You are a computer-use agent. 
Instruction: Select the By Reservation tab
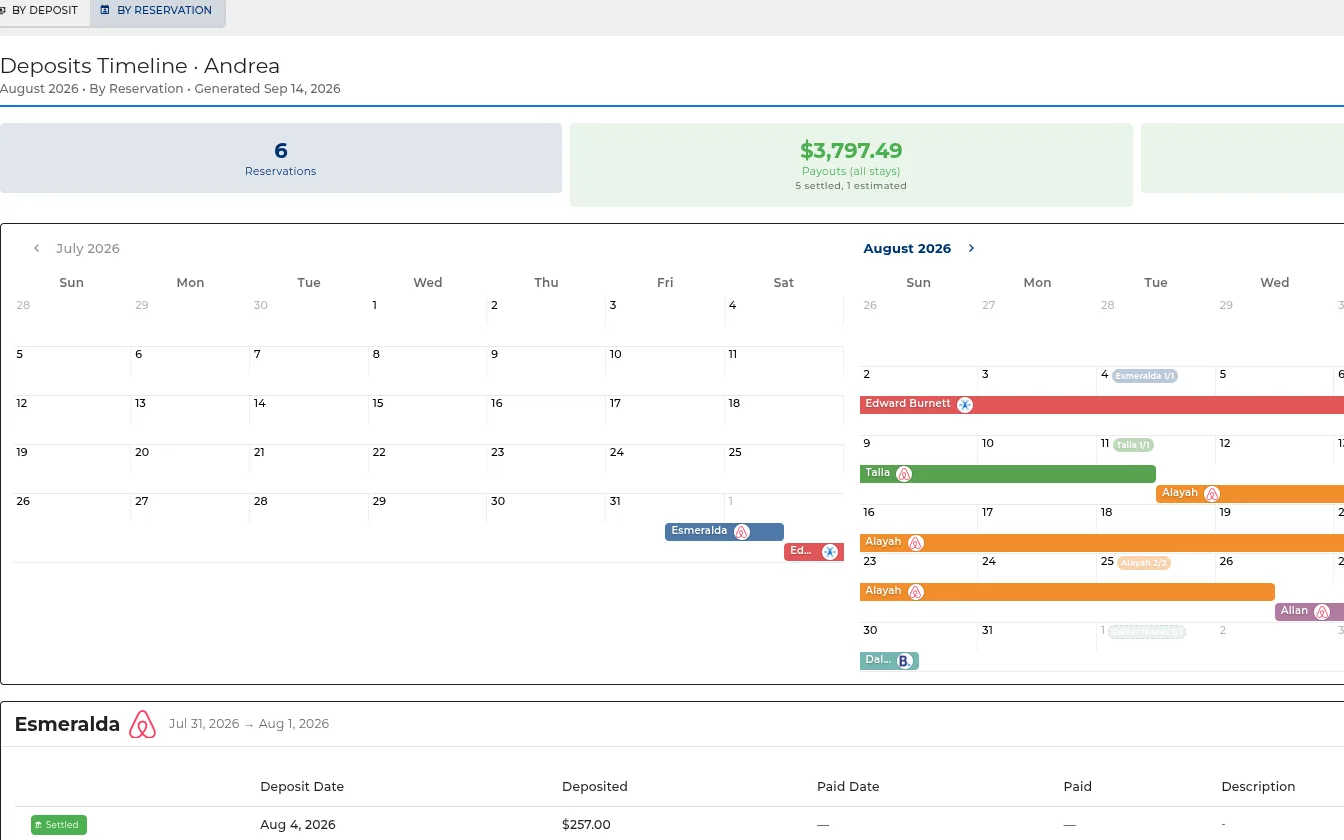[x=157, y=11]
